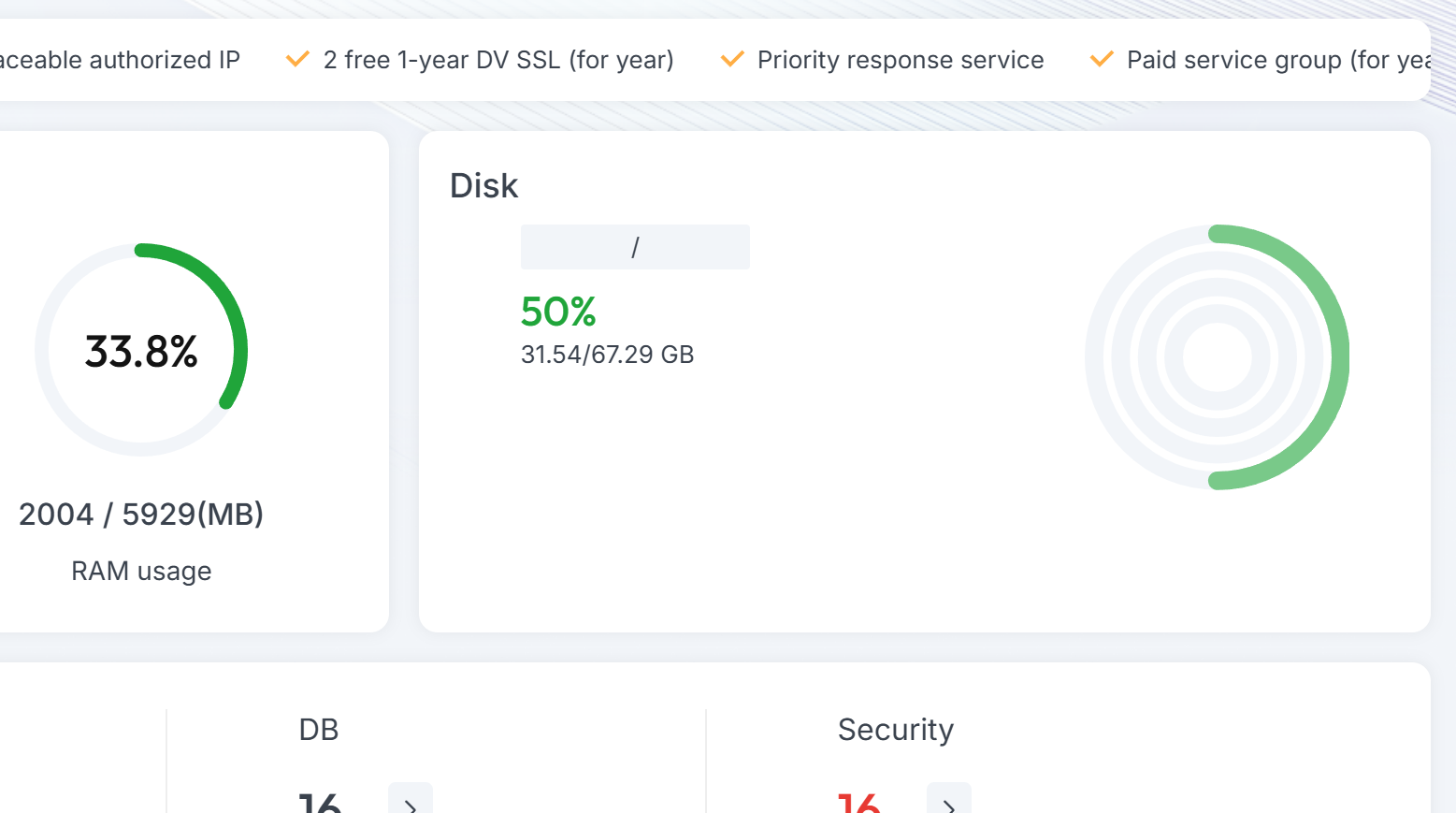Select the "/" disk mount tab
Image resolution: width=1456 pixels, height=813 pixels.
tap(635, 247)
